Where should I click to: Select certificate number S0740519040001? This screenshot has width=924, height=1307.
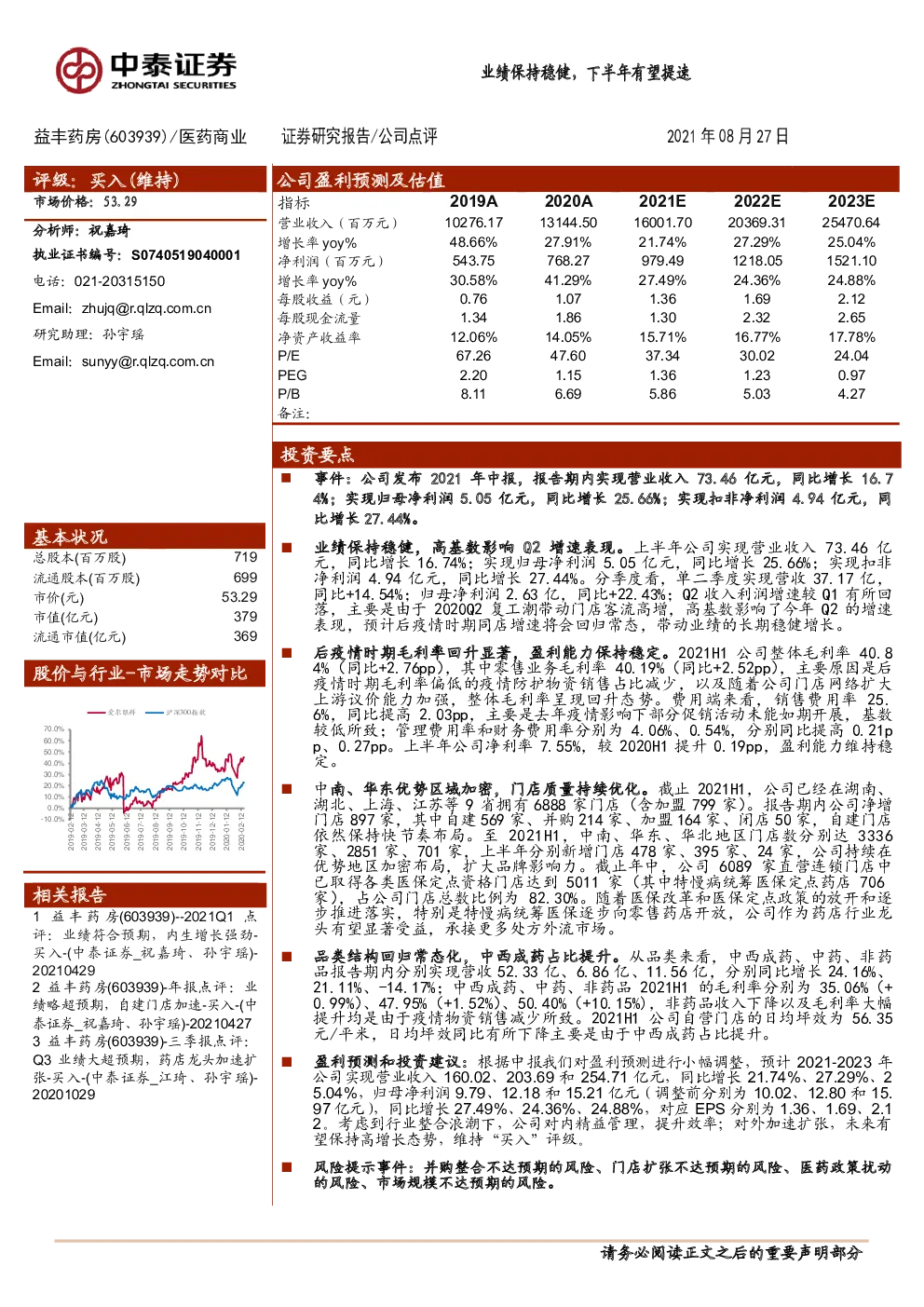tap(185, 255)
